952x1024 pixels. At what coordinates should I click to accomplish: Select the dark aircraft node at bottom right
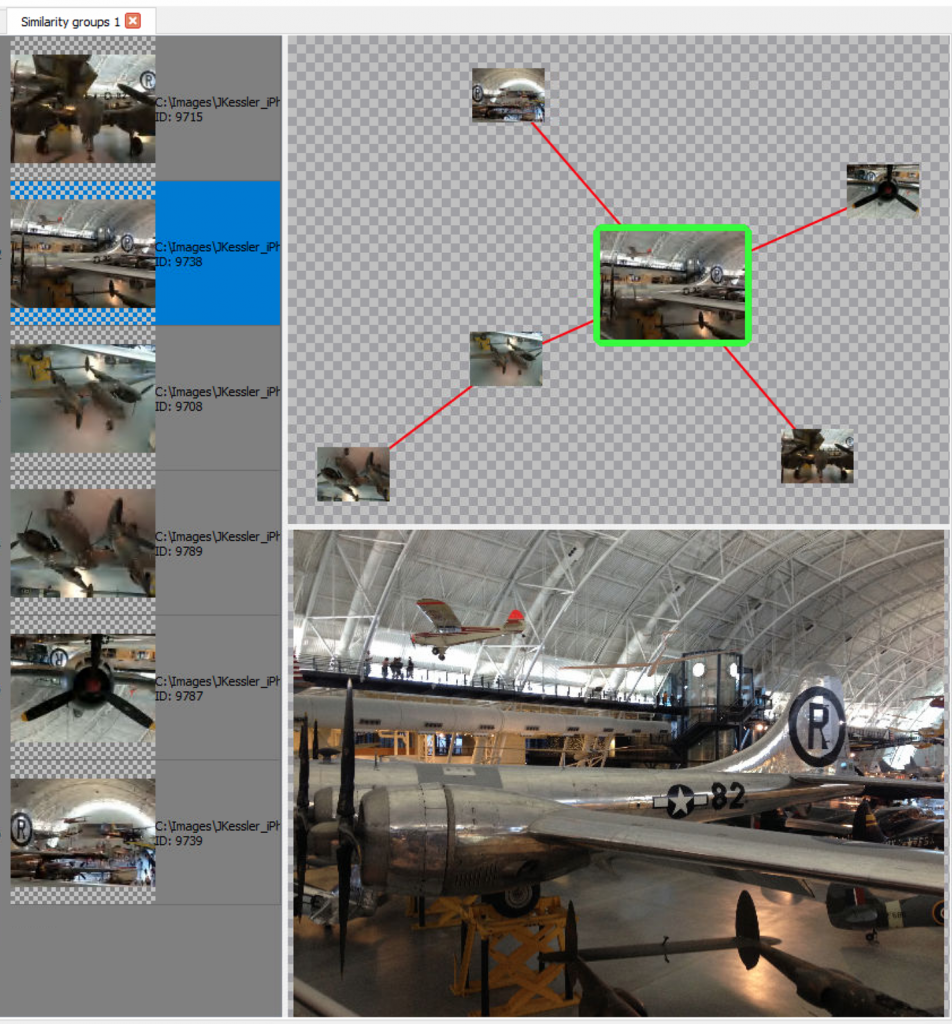point(817,456)
